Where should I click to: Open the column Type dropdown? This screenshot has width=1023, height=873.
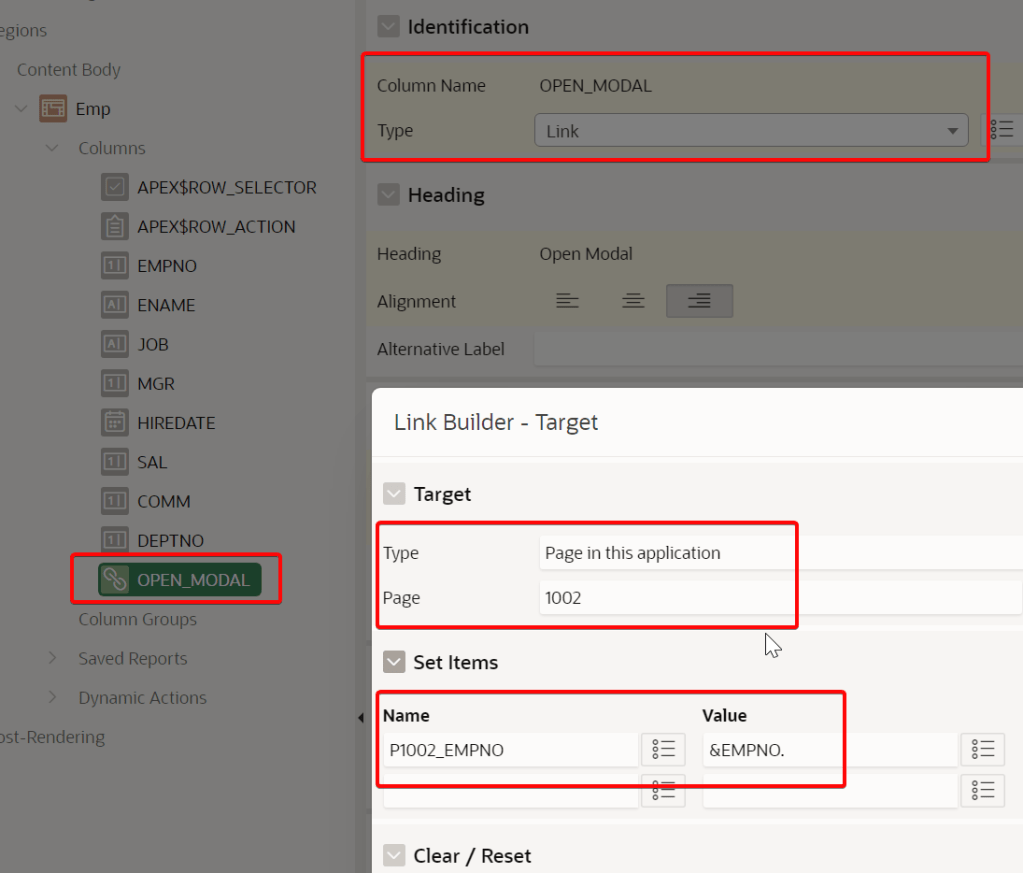tap(750, 131)
